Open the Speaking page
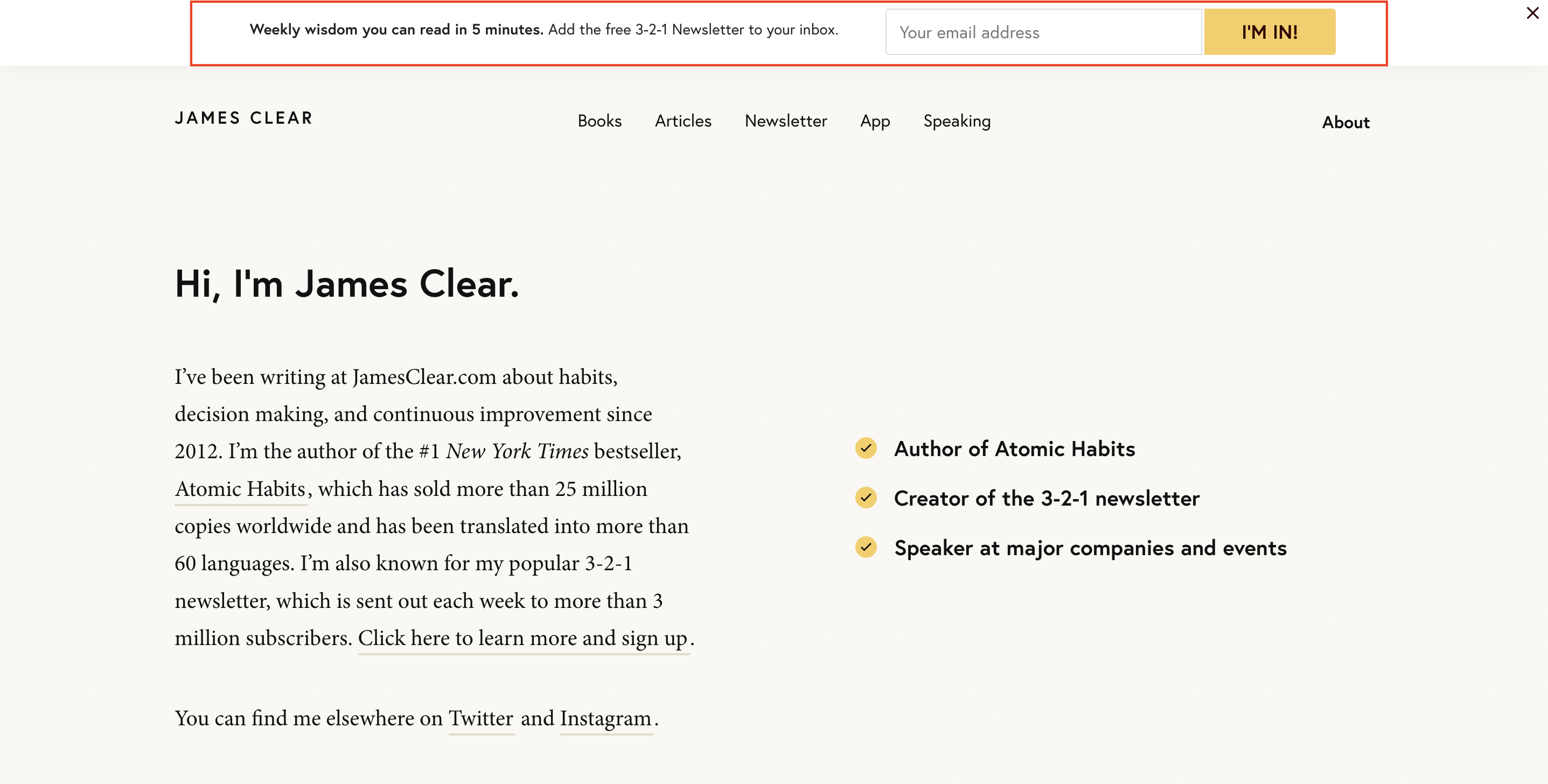Image resolution: width=1548 pixels, height=784 pixels. coord(957,121)
